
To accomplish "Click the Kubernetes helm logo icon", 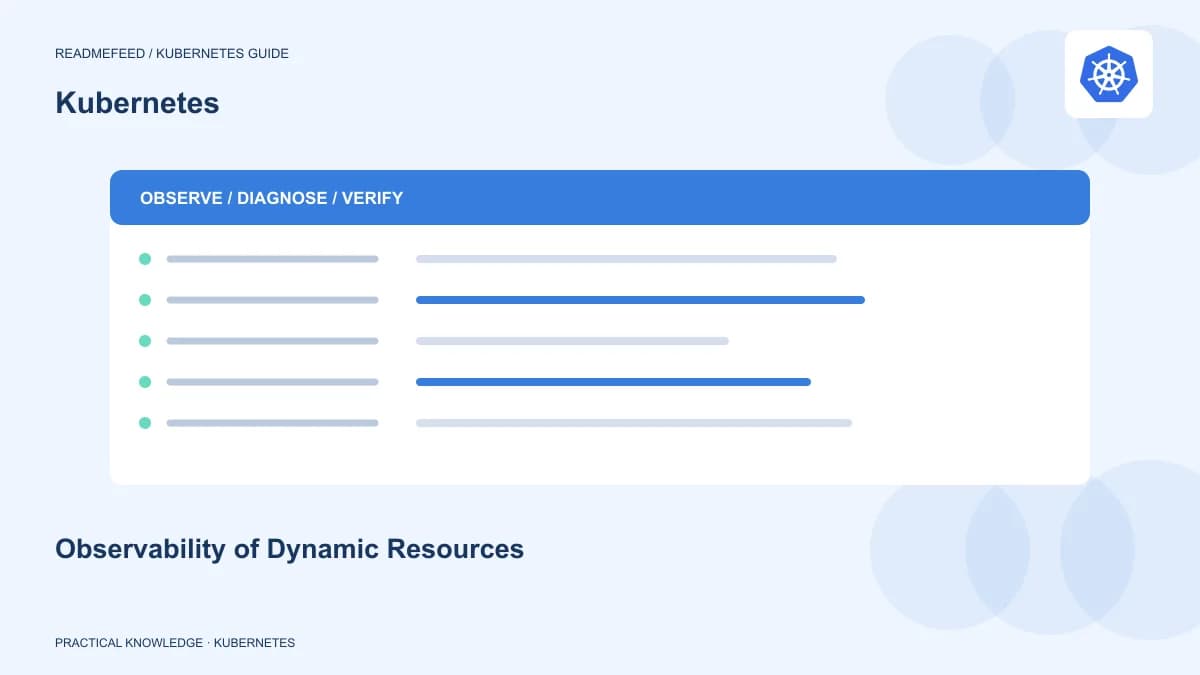I will (x=1108, y=74).
